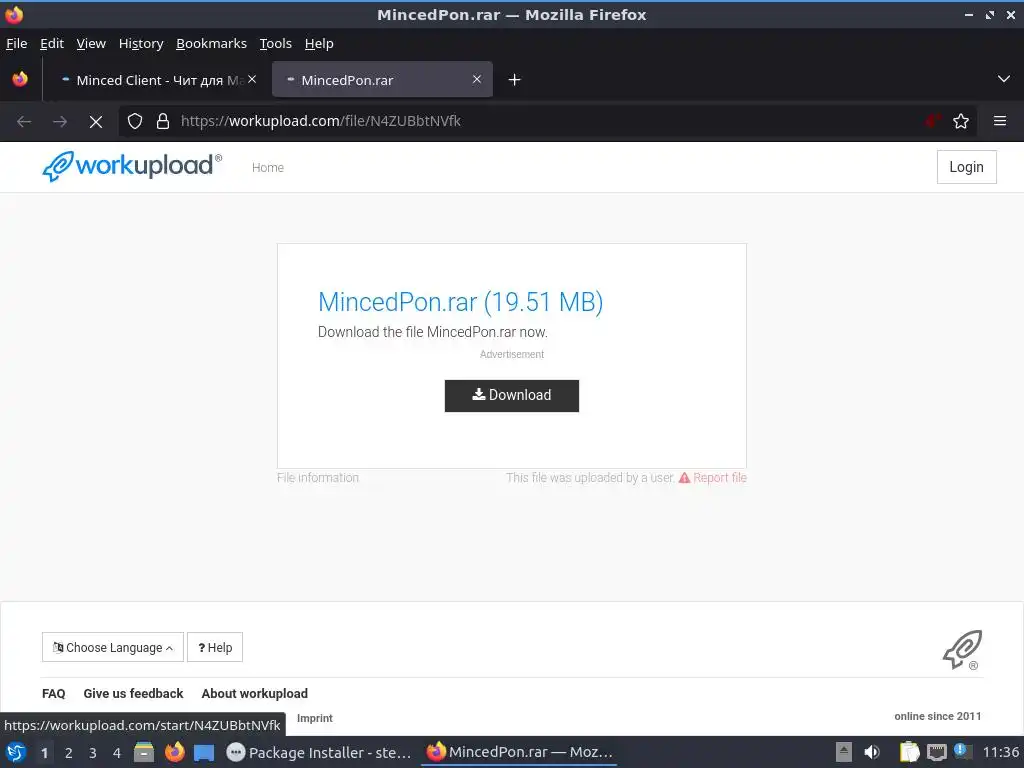This screenshot has width=1024, height=768.
Task: Switch to virtual desktop 2
Action: point(69,753)
